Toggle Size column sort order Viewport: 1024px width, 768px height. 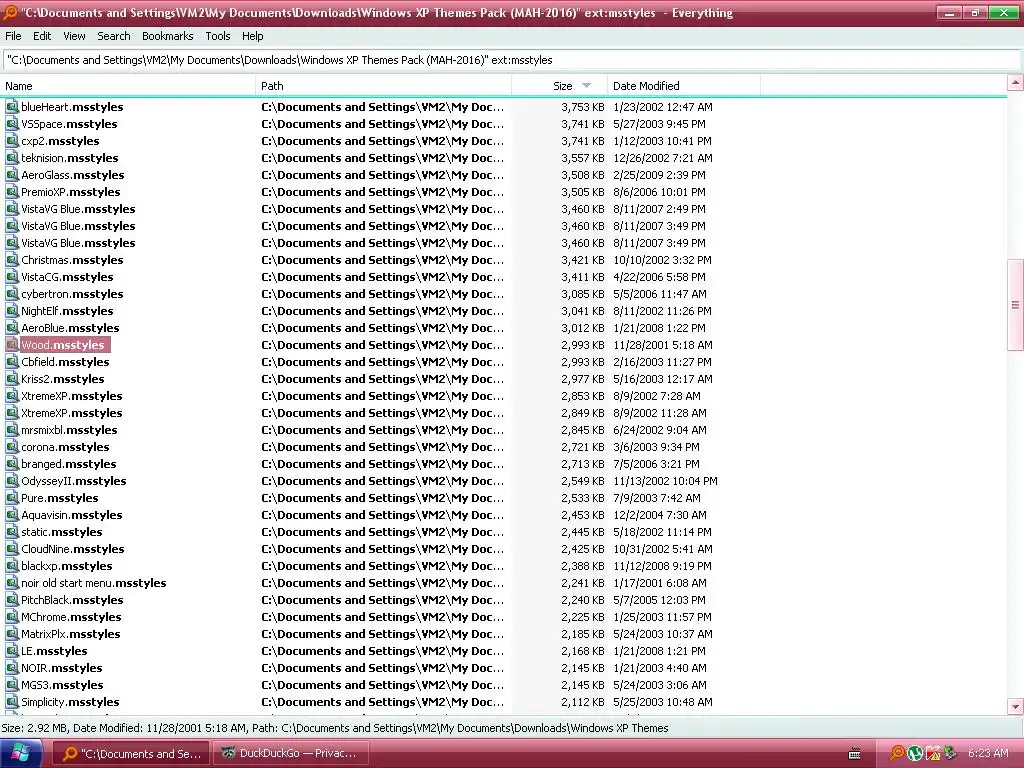click(560, 86)
